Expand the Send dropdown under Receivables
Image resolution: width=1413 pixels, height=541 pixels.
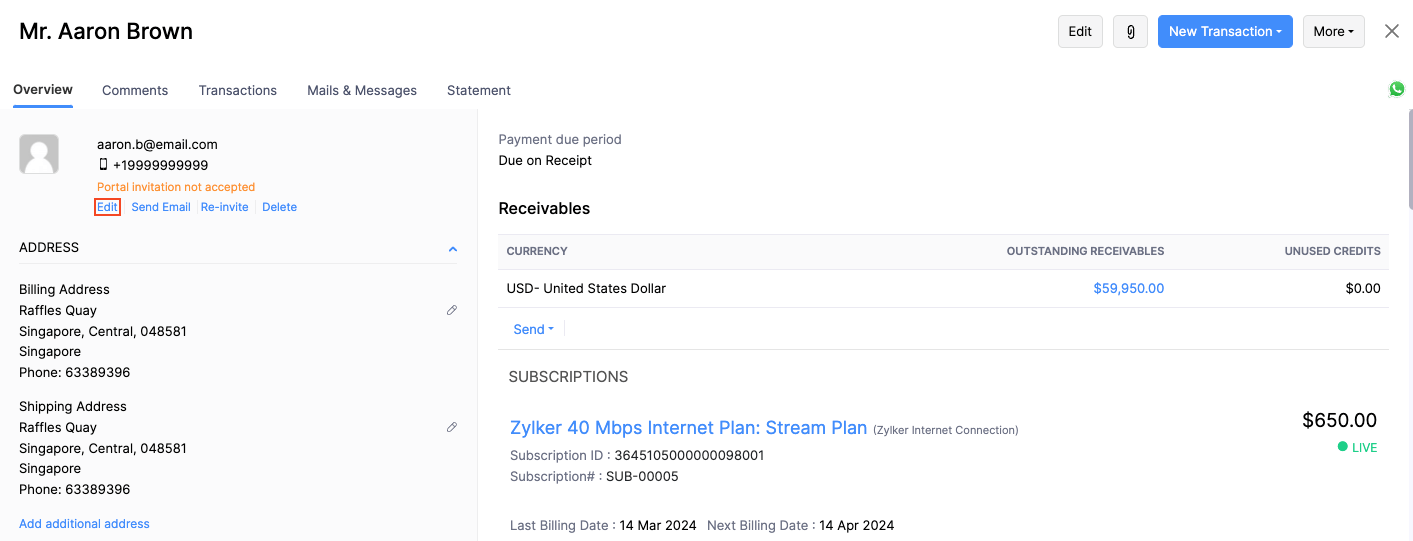[533, 329]
